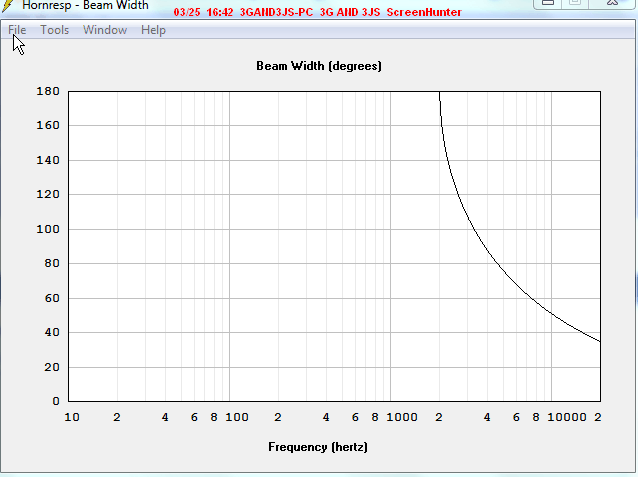Click the 20 label on the vertical axis
Viewport: 638px width, 477px height.
coord(52,367)
